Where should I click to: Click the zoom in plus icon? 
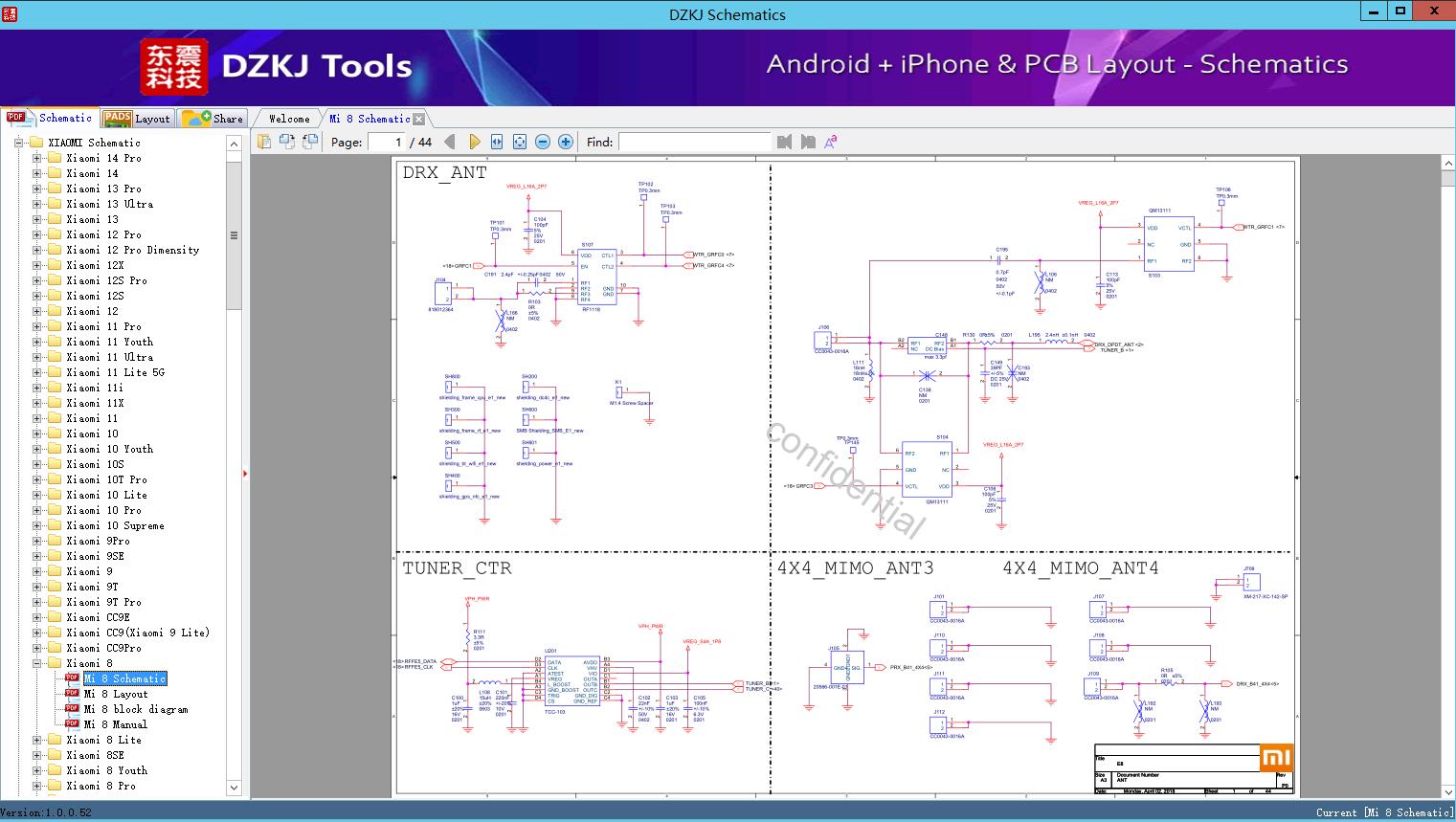[x=566, y=142]
